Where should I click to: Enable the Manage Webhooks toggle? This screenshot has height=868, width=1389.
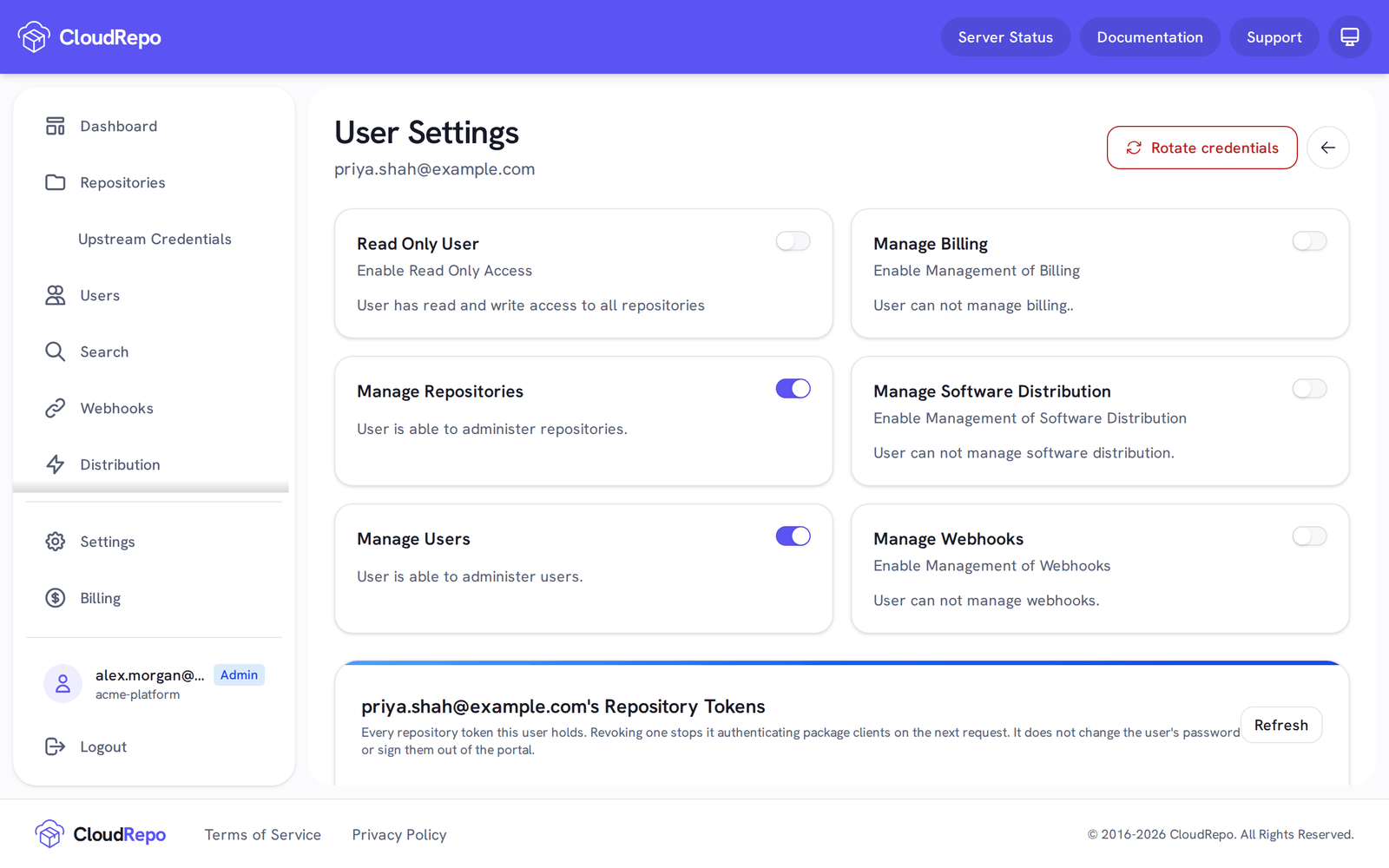pos(1309,536)
